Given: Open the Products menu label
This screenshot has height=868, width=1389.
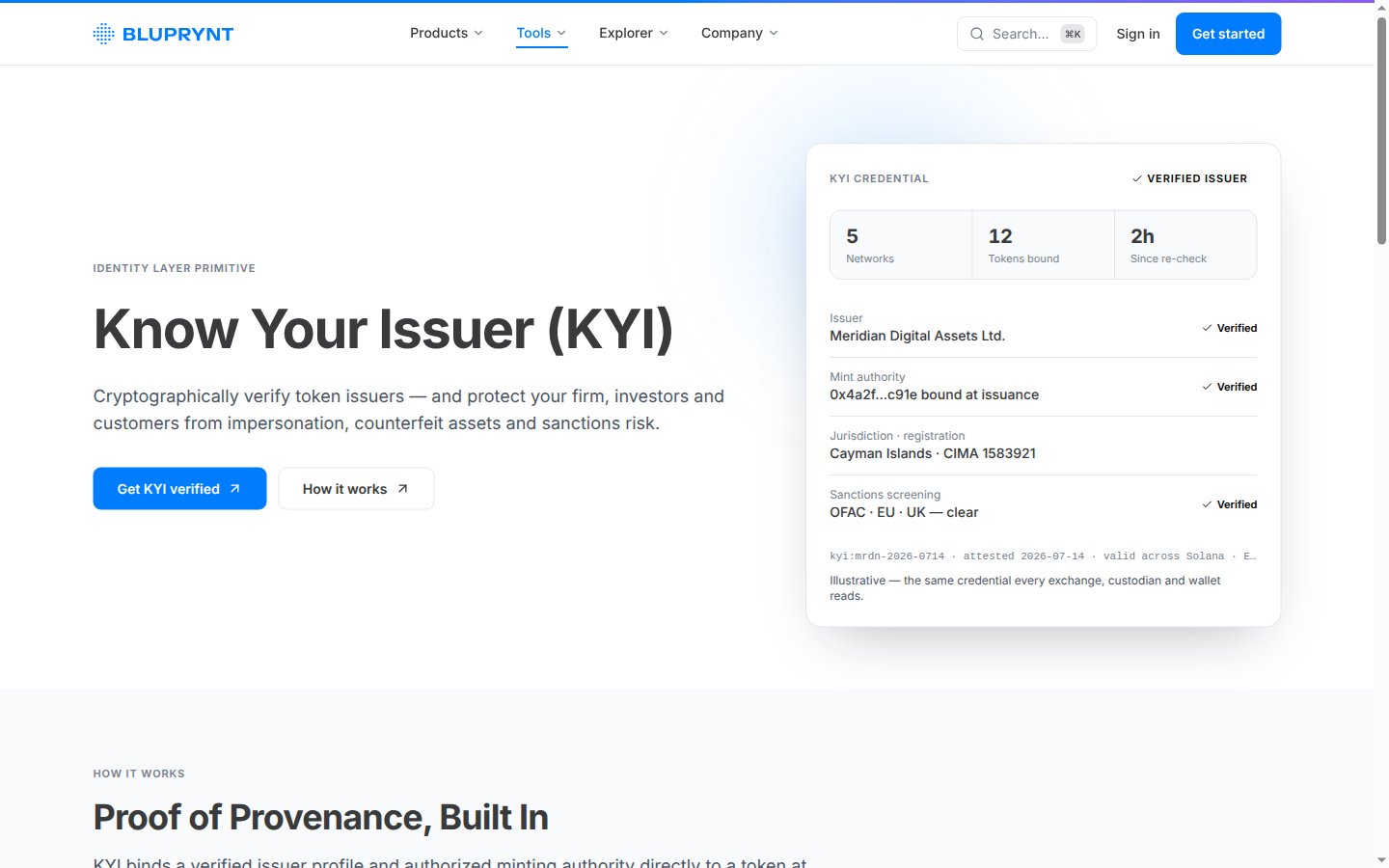Looking at the screenshot, I should pyautogui.click(x=439, y=33).
